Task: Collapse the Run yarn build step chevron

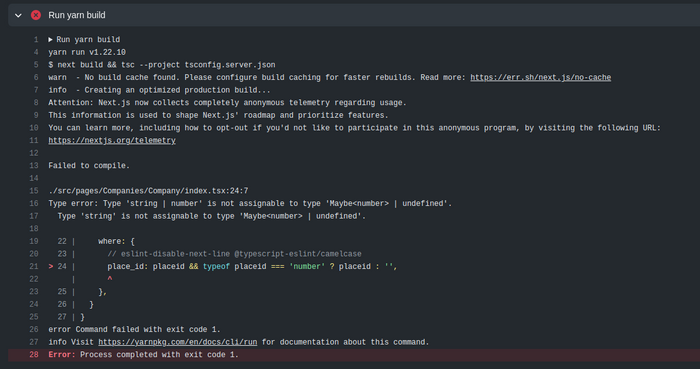Action: (18, 16)
